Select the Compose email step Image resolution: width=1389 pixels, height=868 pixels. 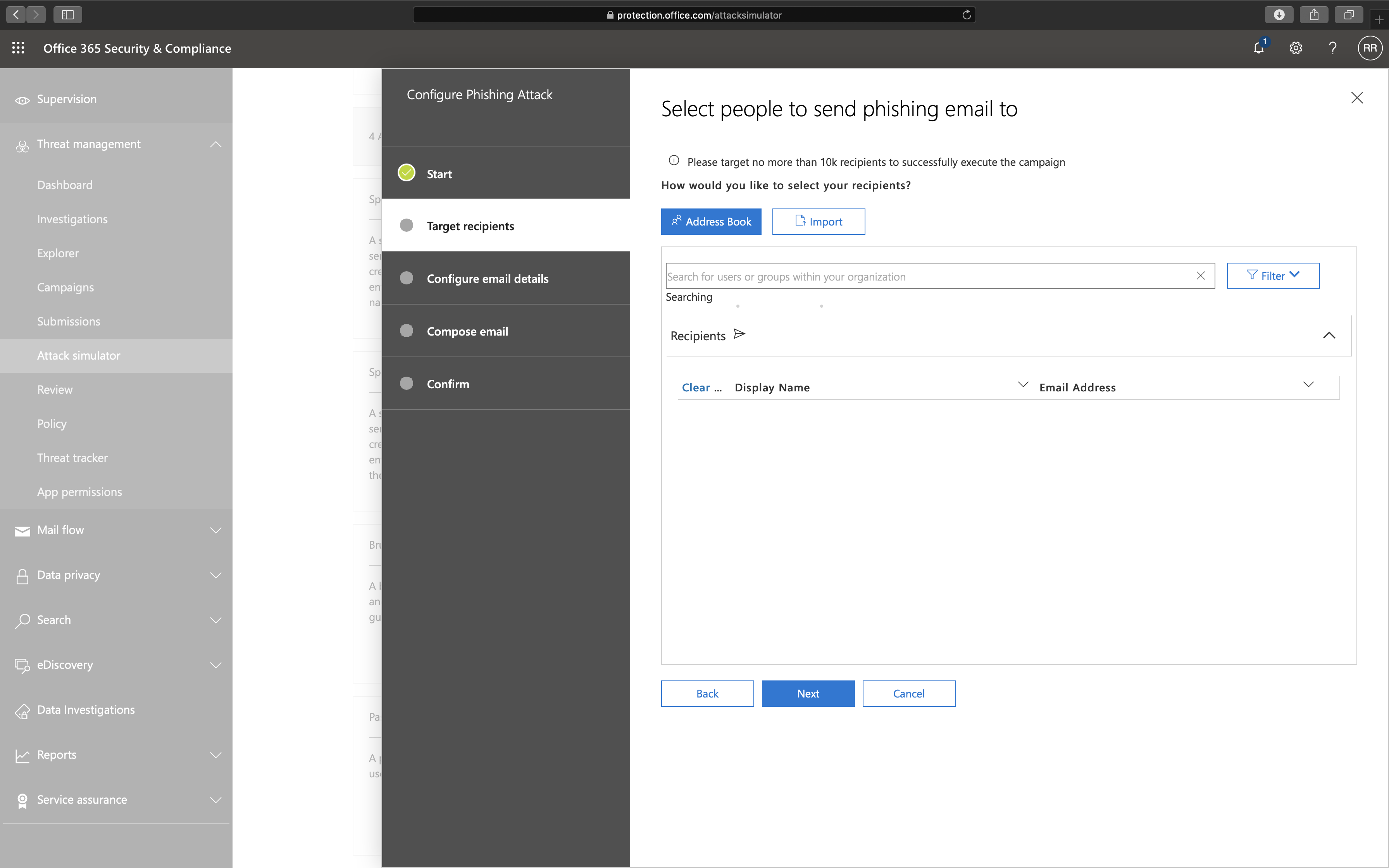[x=467, y=331]
